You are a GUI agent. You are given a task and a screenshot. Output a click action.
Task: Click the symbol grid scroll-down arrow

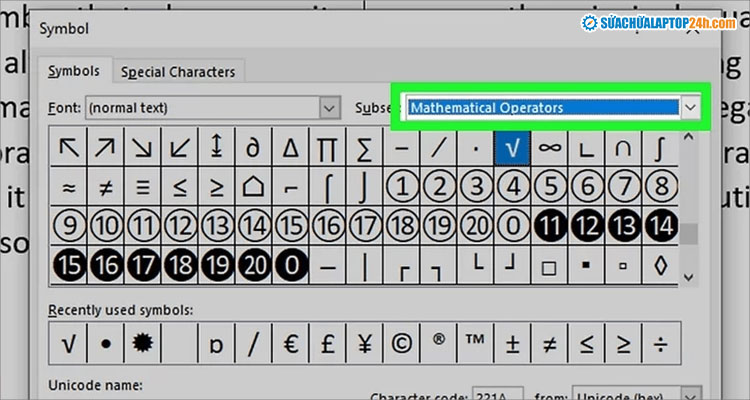[688, 277]
